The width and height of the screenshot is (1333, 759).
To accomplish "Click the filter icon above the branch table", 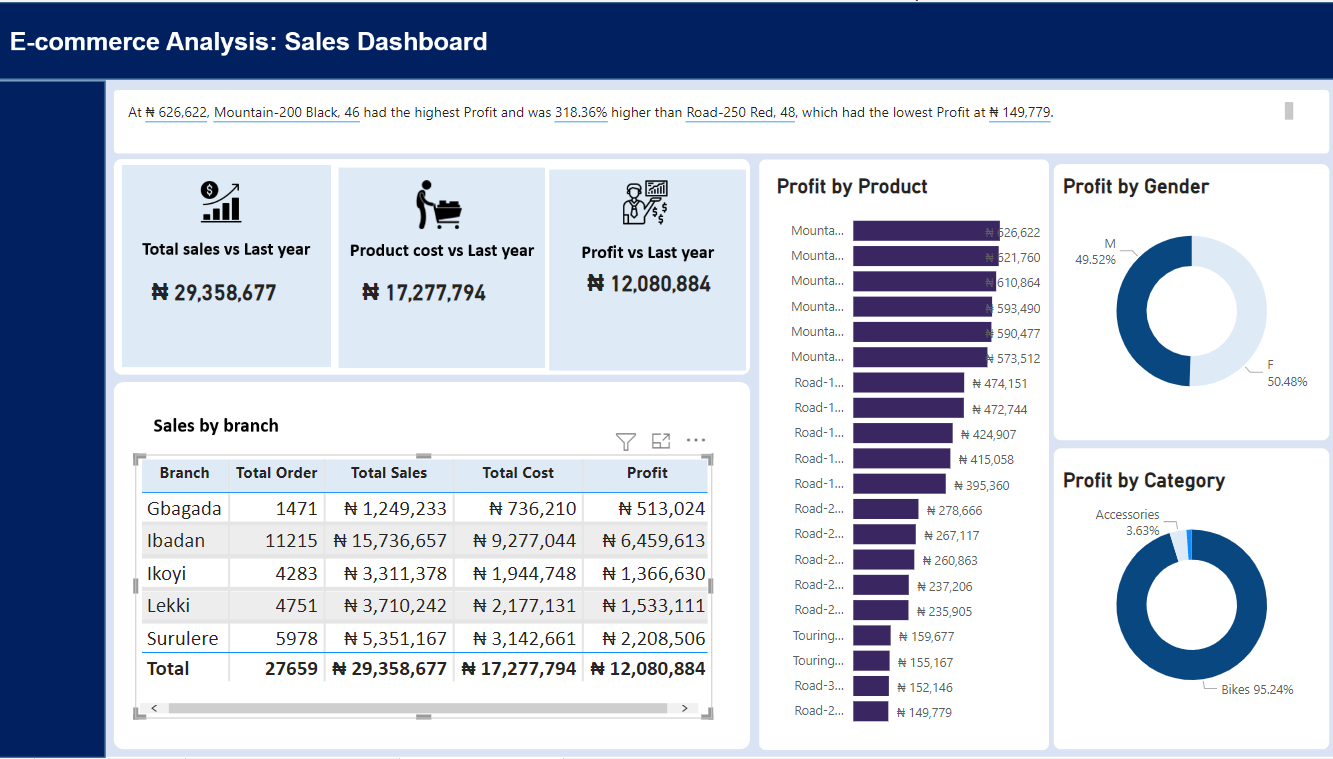I will click(x=626, y=441).
